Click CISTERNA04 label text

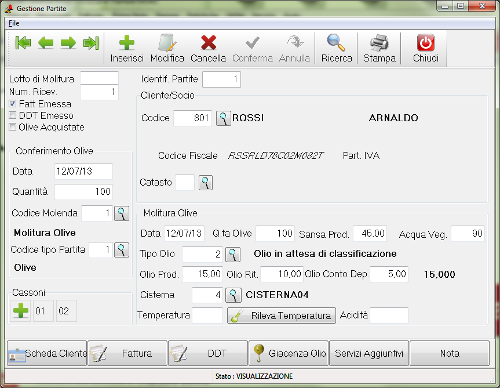277,295
